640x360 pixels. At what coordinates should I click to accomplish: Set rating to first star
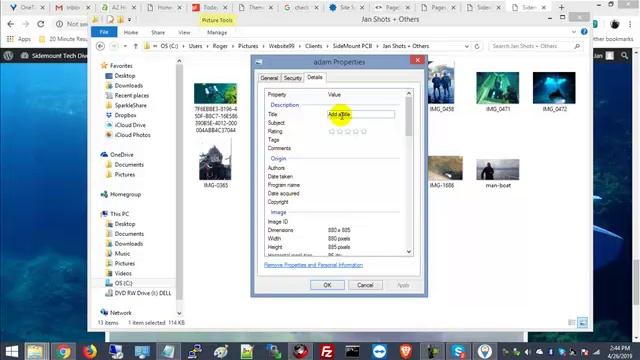(x=332, y=131)
